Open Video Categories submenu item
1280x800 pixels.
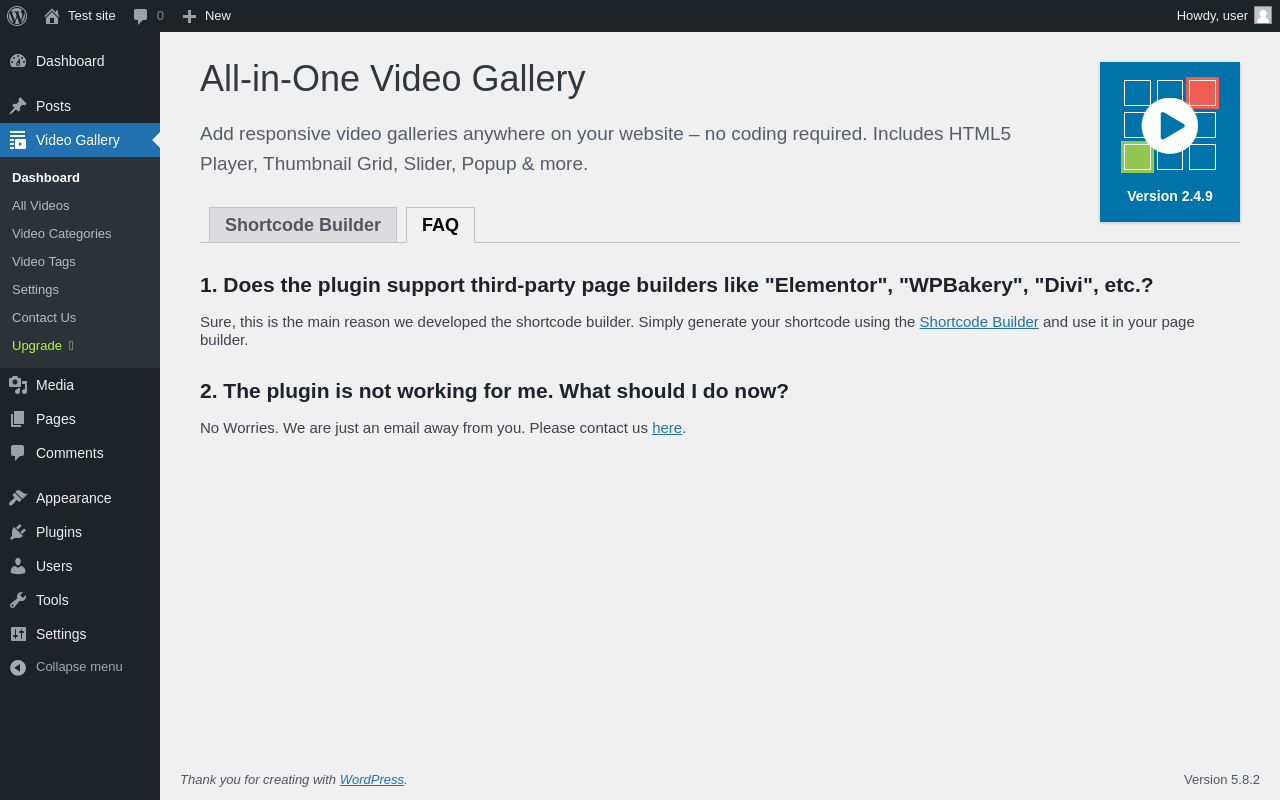pyautogui.click(x=62, y=233)
